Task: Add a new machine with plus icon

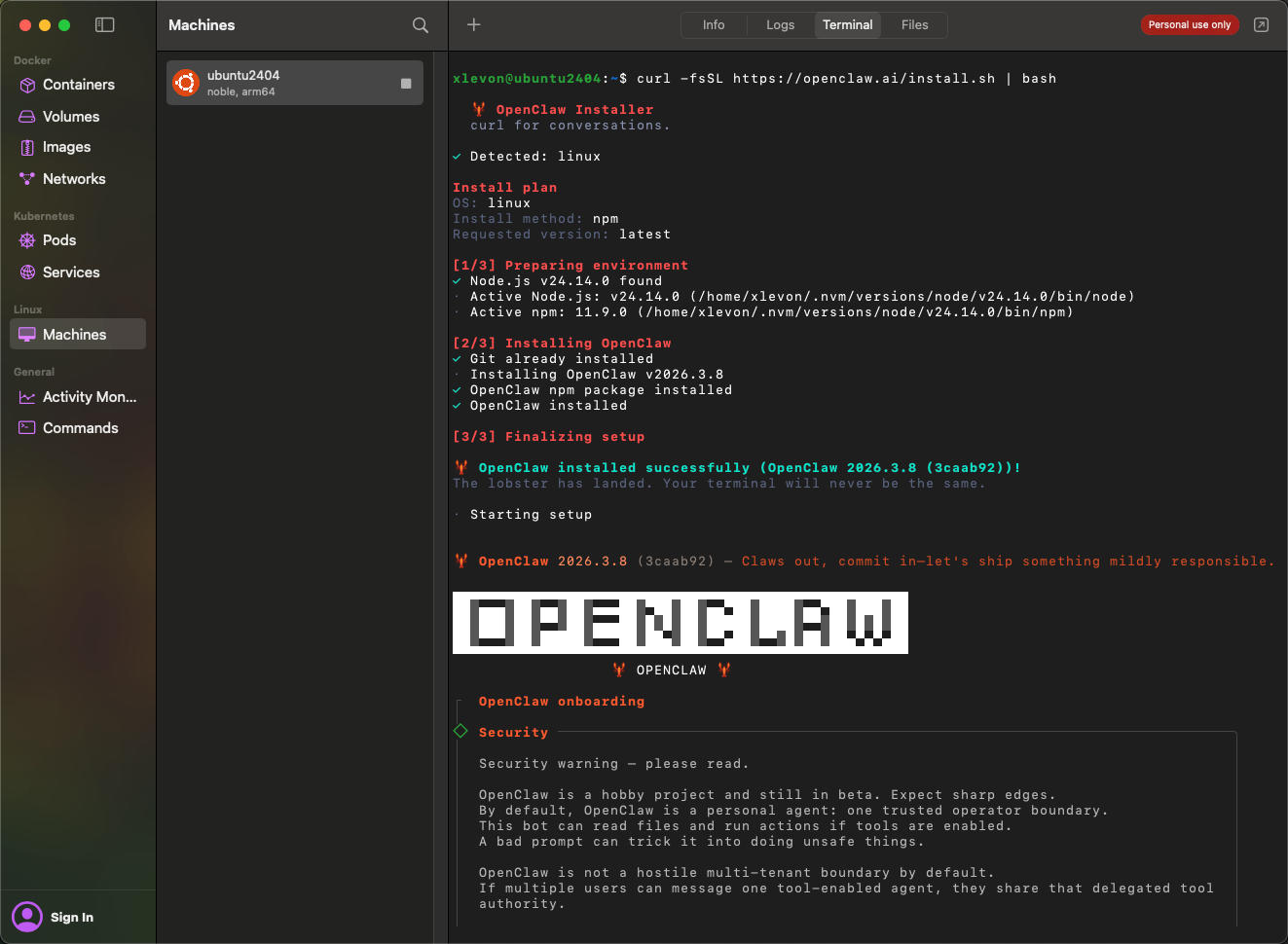Action: [474, 25]
